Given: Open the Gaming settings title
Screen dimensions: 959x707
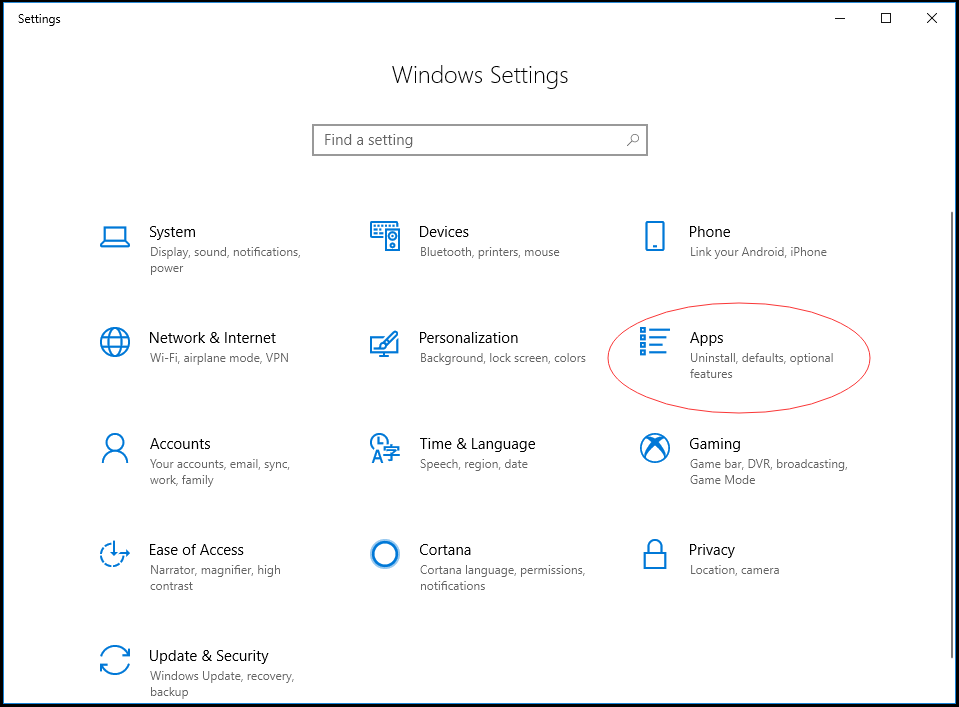Looking at the screenshot, I should click(x=714, y=444).
